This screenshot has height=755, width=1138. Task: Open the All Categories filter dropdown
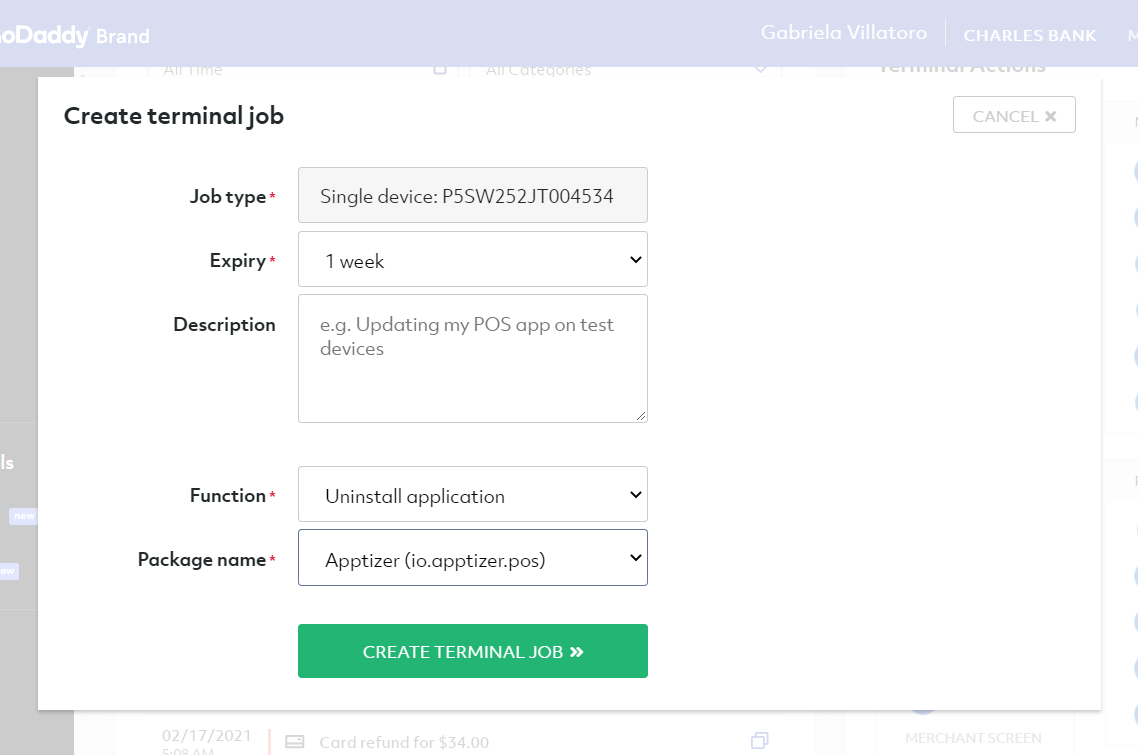pyautogui.click(x=624, y=70)
